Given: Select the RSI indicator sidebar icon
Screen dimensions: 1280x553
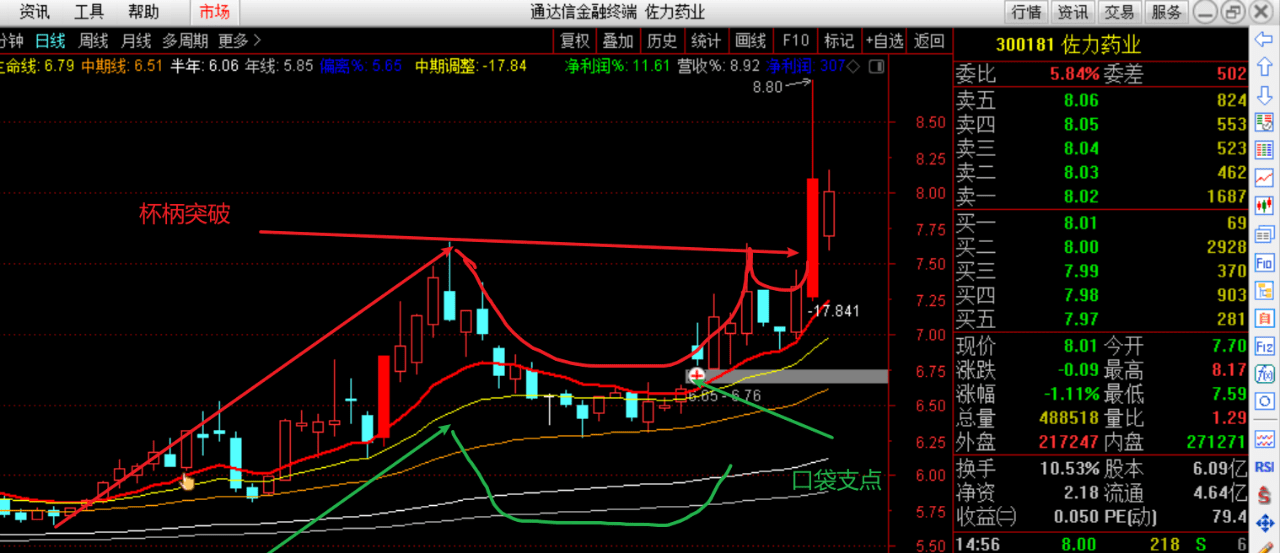Looking at the screenshot, I should (1265, 466).
